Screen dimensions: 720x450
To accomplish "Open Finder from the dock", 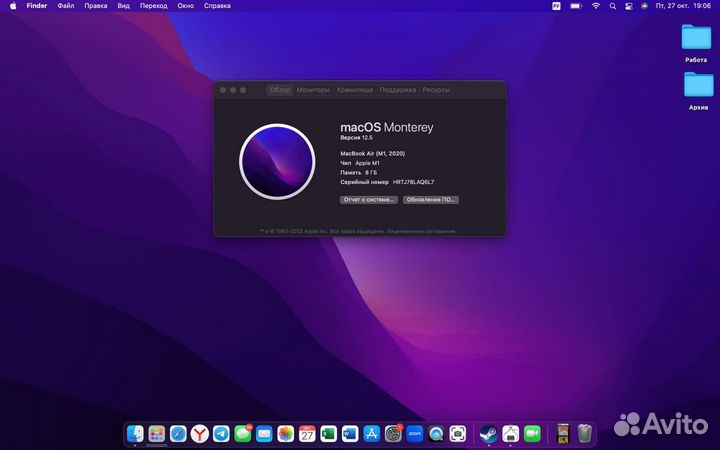I will tap(135, 433).
